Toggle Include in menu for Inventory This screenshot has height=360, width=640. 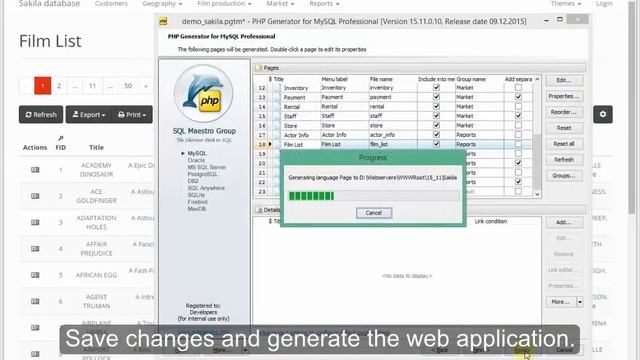point(436,87)
